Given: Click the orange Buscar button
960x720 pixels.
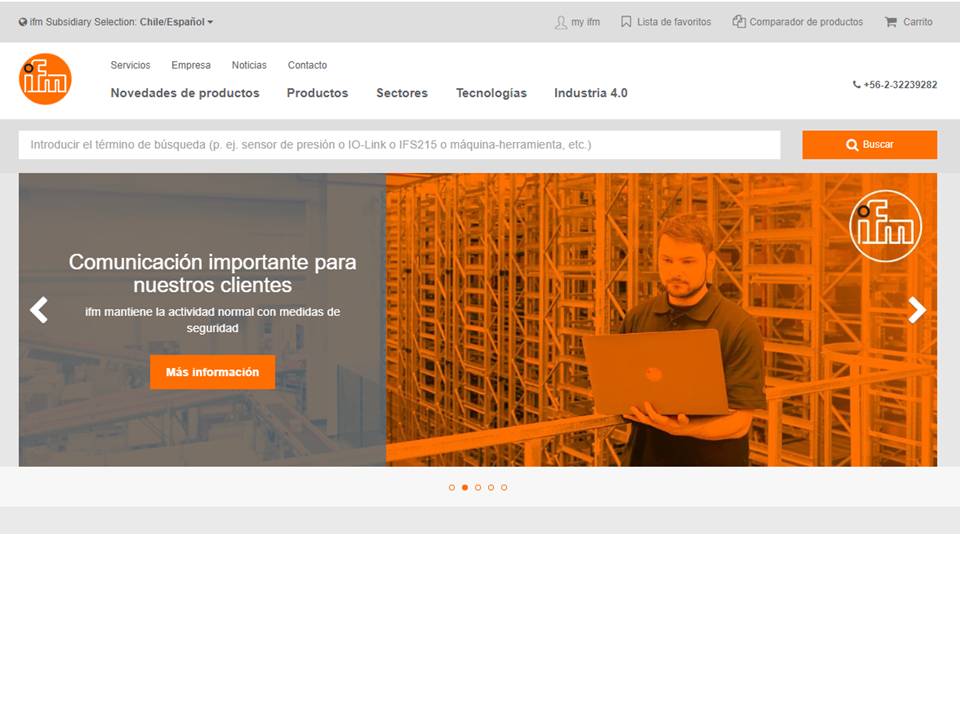Looking at the screenshot, I should pos(869,145).
